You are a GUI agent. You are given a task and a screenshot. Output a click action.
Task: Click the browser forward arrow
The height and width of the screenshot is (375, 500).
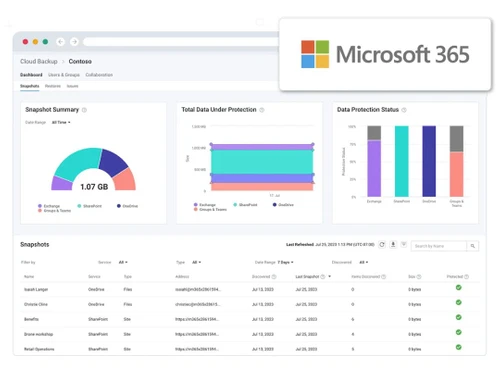pos(74,42)
